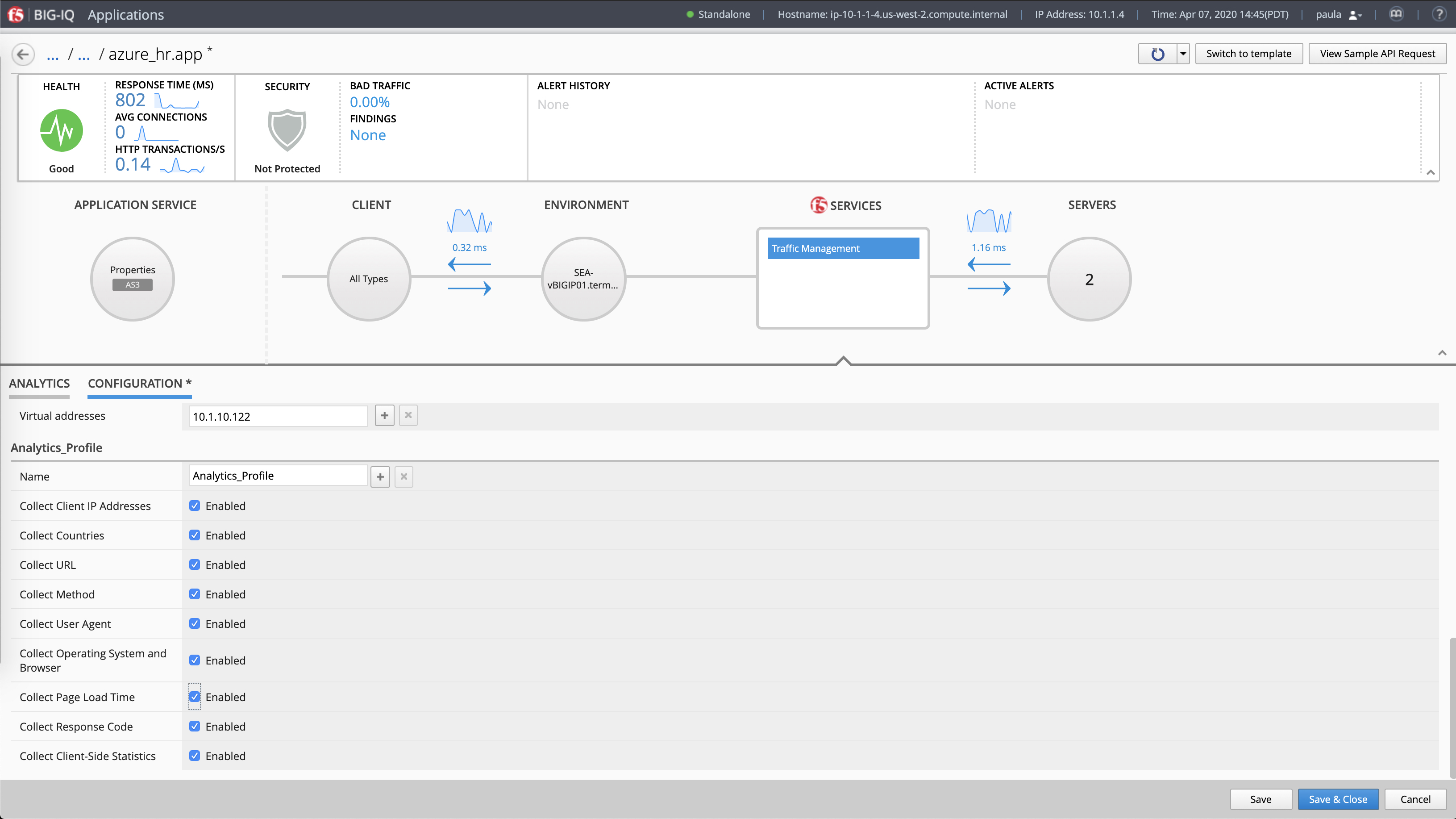Add a virtual address with plus icon

click(384, 416)
